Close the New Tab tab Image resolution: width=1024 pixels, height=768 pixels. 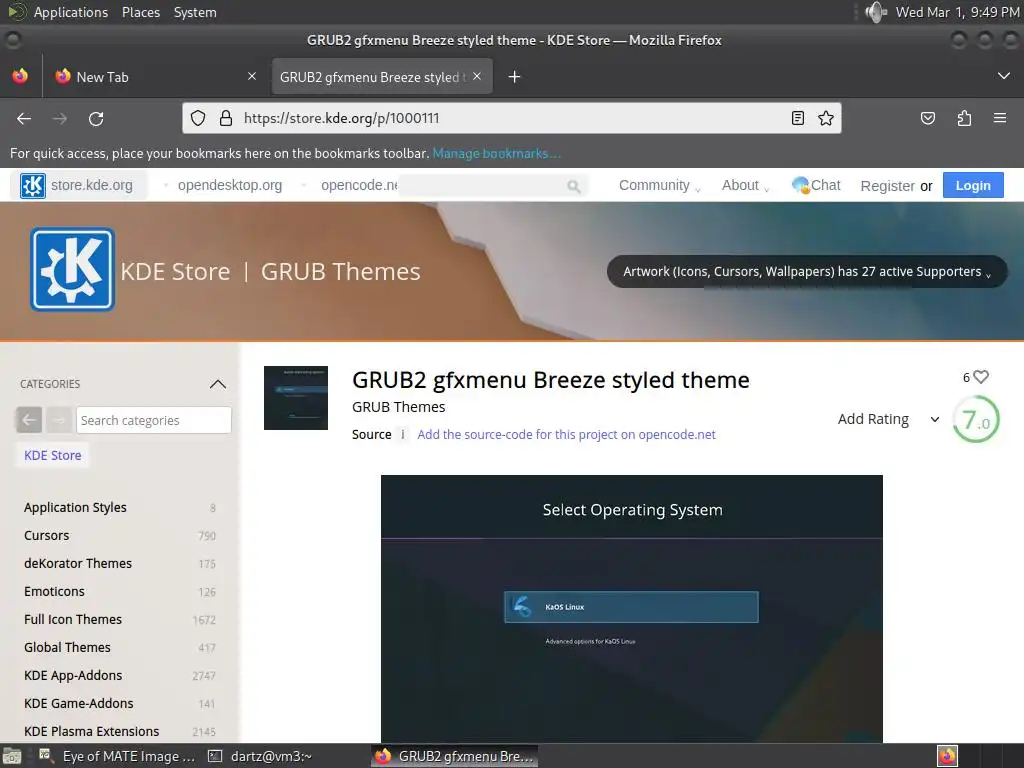[x=252, y=76]
